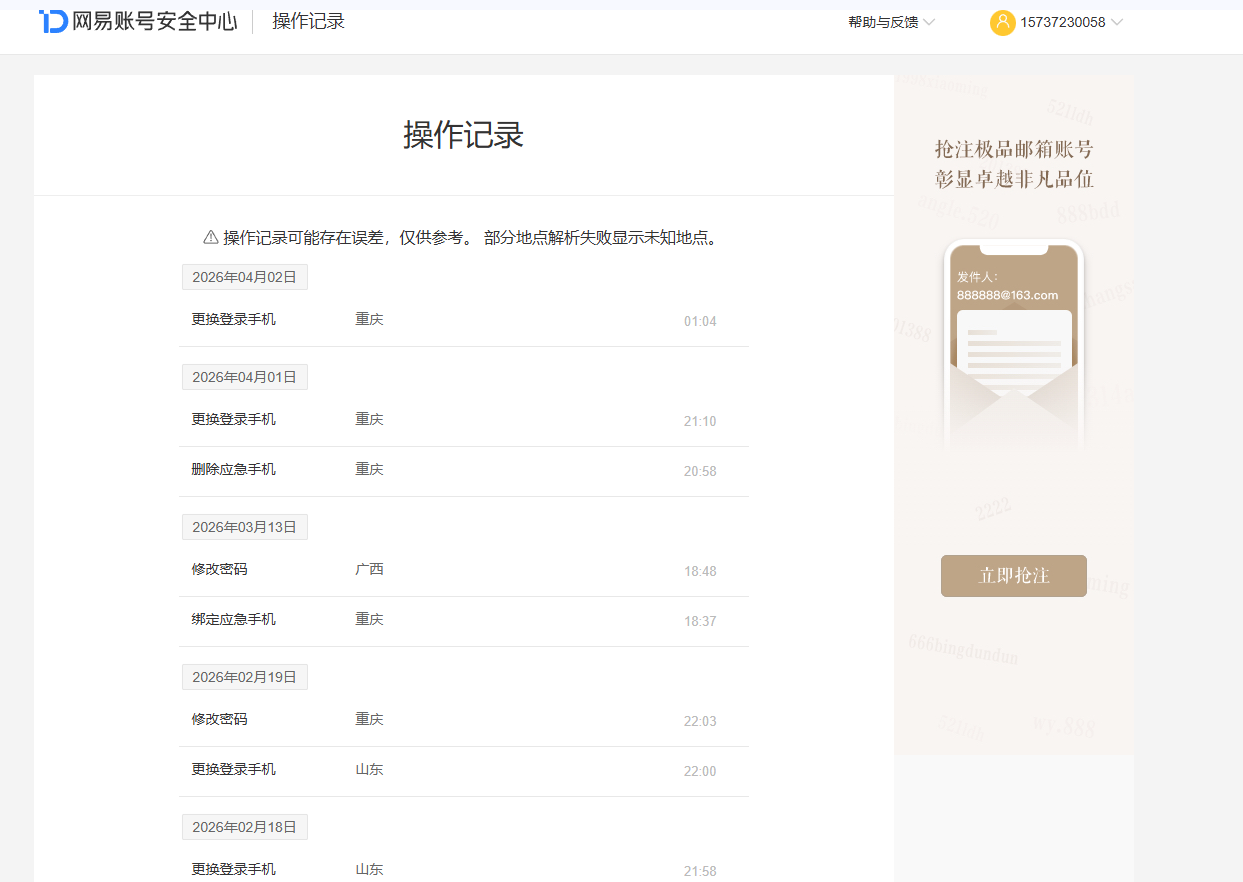
Task: Select date label 2026年02月18日
Action: pyautogui.click(x=244, y=827)
